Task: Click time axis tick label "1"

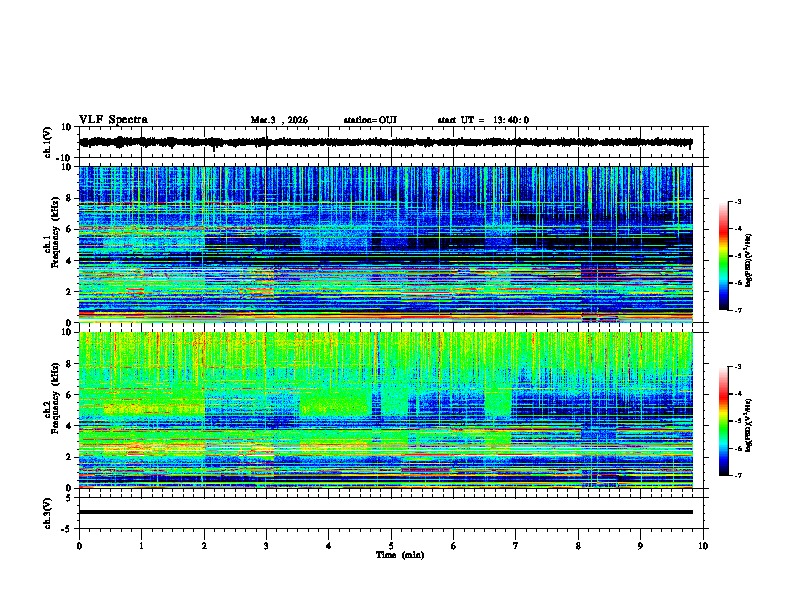Action: pos(141,546)
